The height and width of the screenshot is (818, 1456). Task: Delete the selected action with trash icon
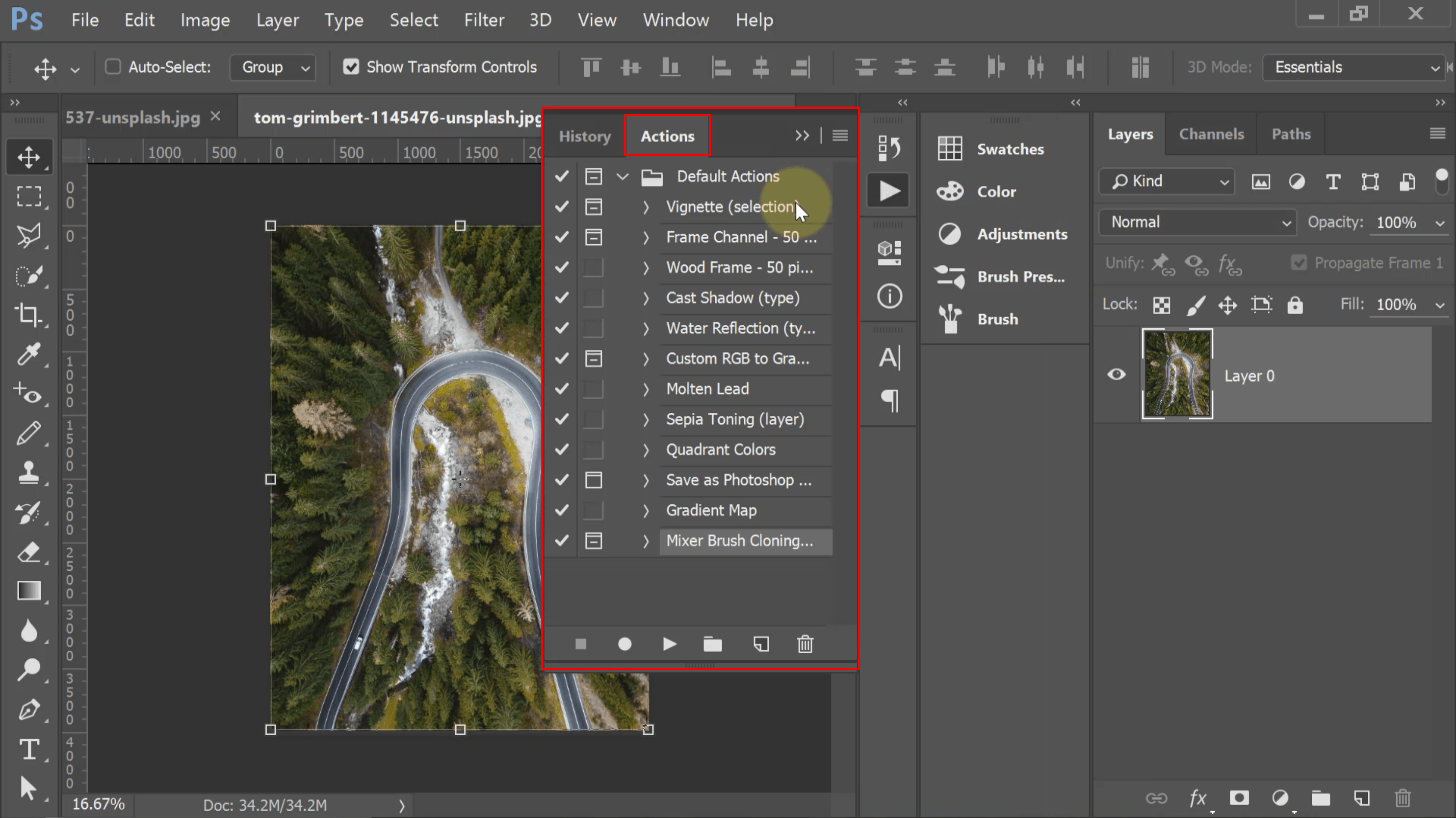pyautogui.click(x=805, y=644)
